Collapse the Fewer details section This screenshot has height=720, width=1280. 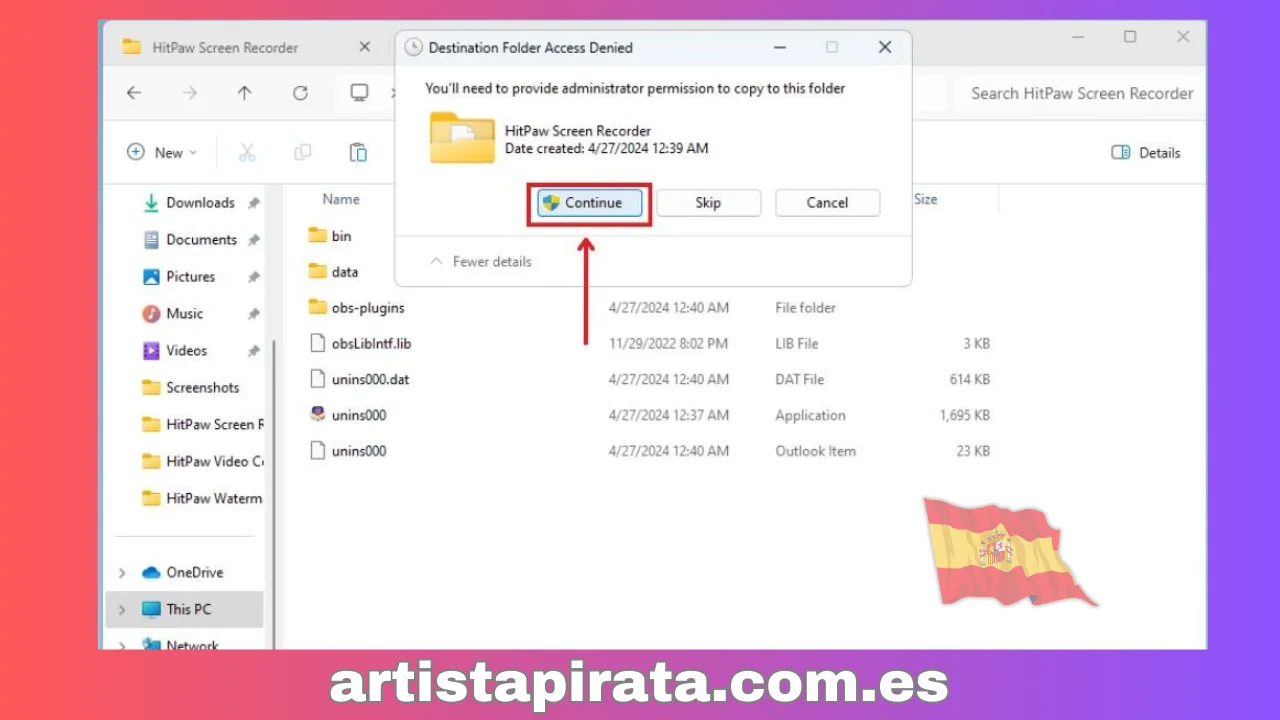pyautogui.click(x=481, y=262)
